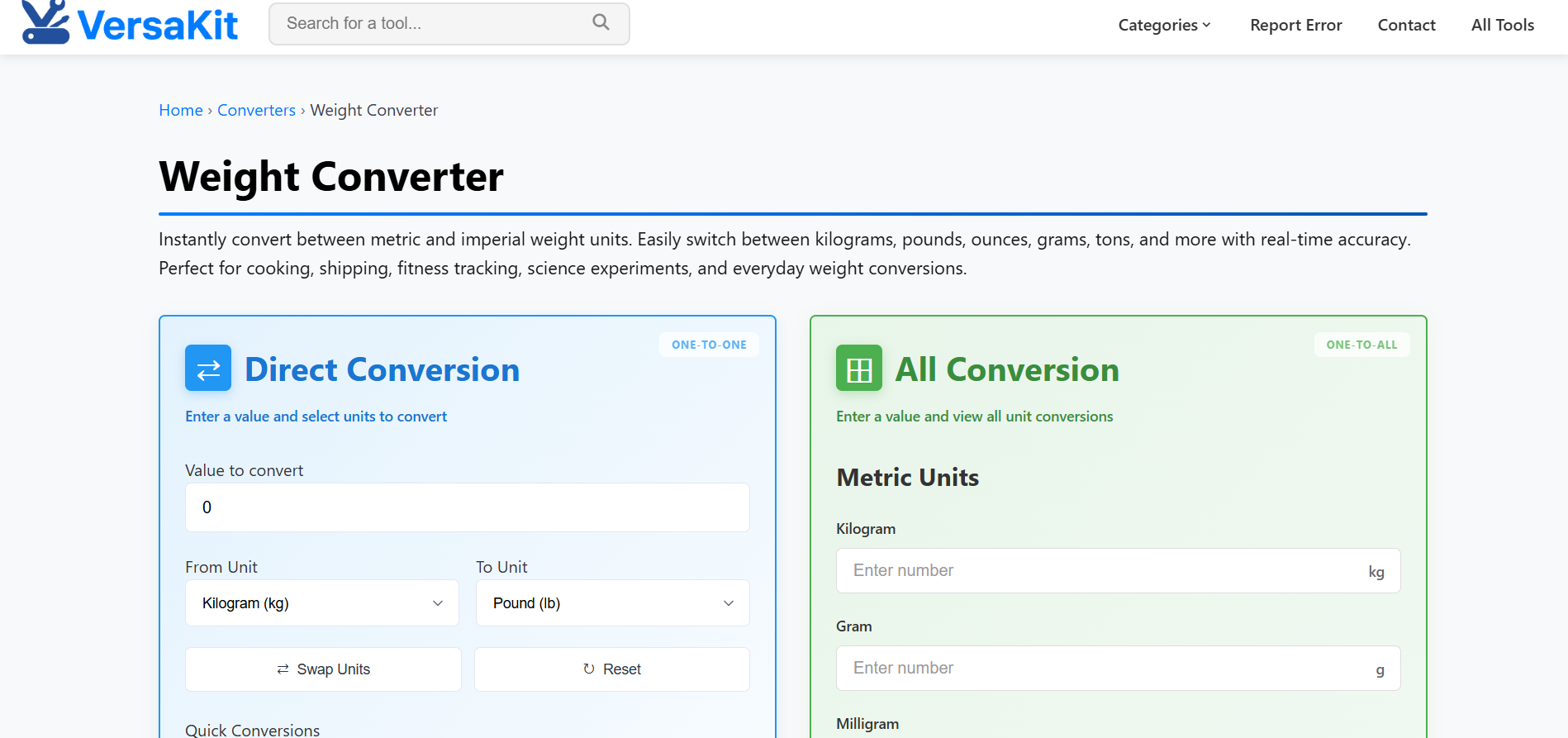
Task: Click the Quick Conversions label
Action: (252, 730)
